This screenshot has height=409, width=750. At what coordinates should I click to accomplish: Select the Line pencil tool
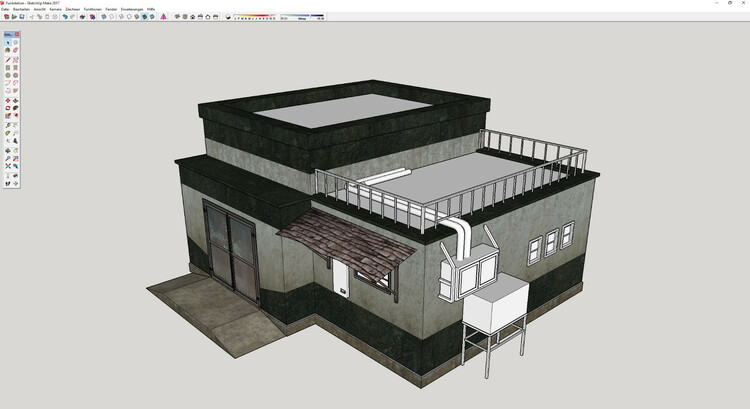[x=8, y=60]
